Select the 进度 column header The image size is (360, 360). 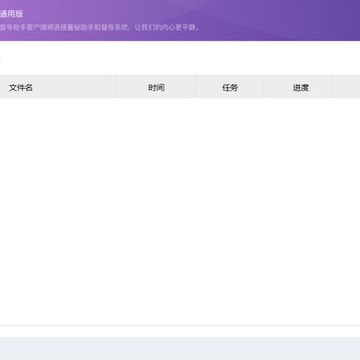[x=298, y=87]
